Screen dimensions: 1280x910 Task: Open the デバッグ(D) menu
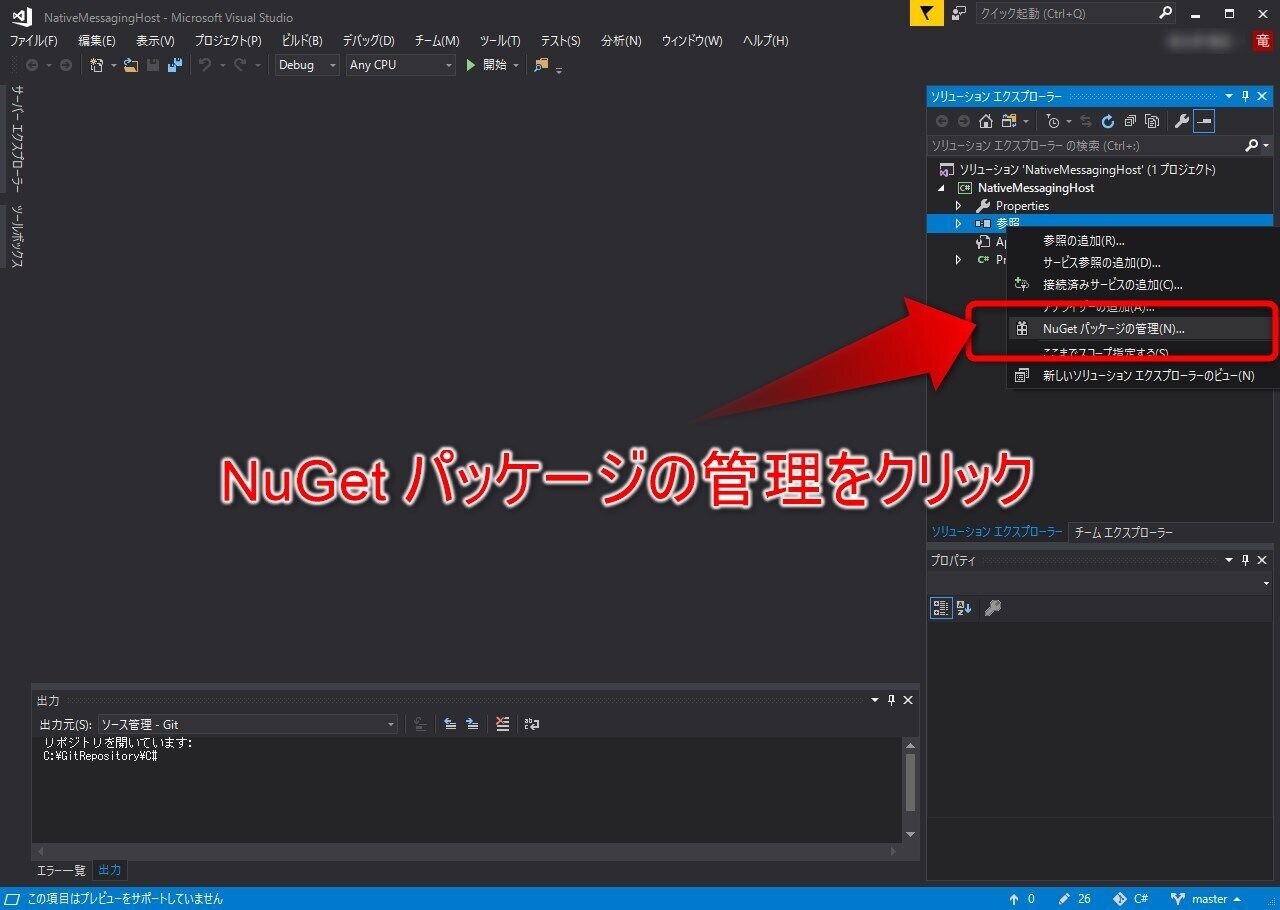tap(368, 41)
